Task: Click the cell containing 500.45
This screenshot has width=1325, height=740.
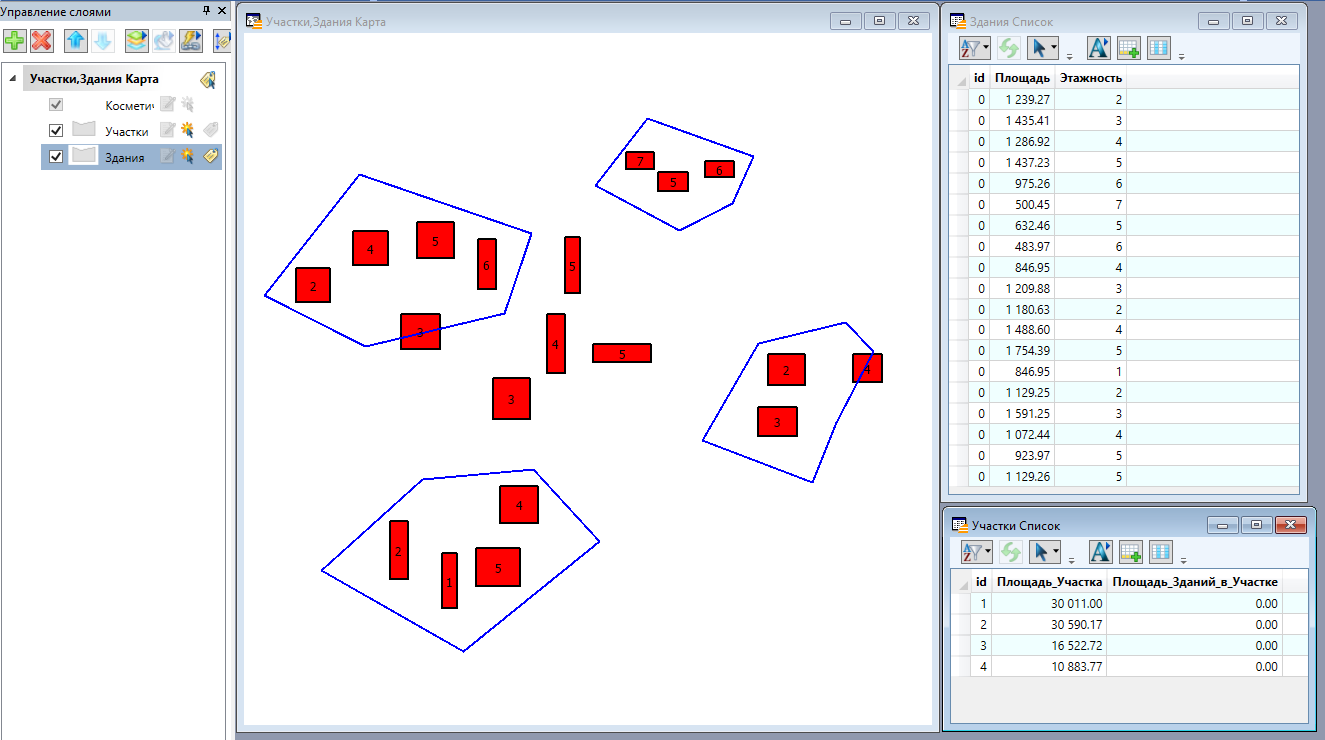Action: pos(1022,204)
